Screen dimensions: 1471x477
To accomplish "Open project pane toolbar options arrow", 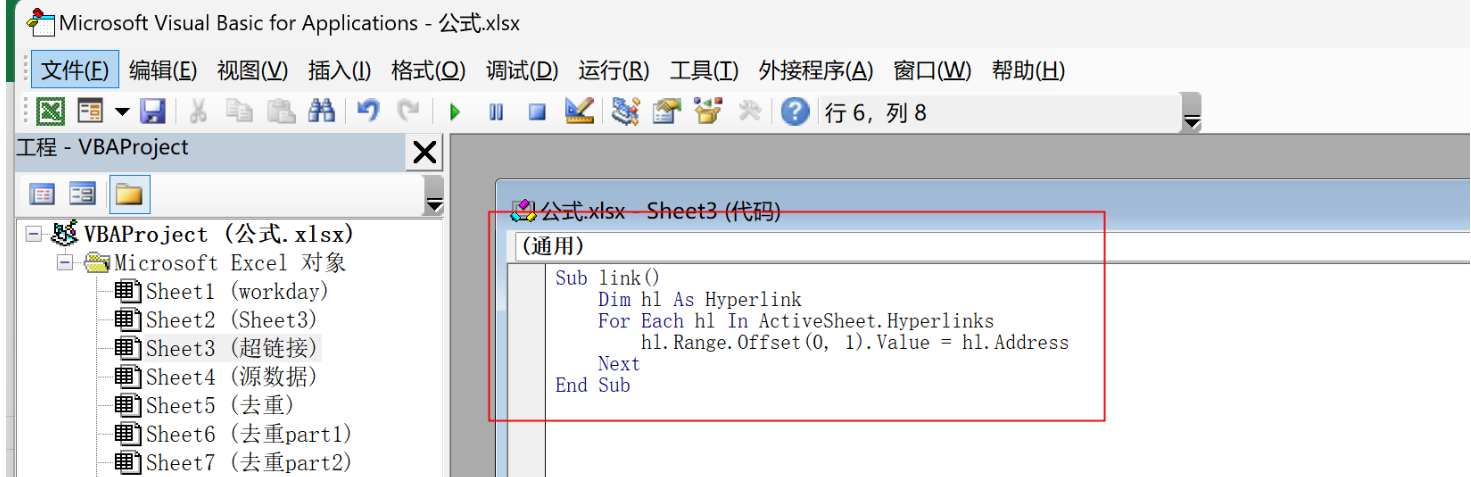I will 433,195.
